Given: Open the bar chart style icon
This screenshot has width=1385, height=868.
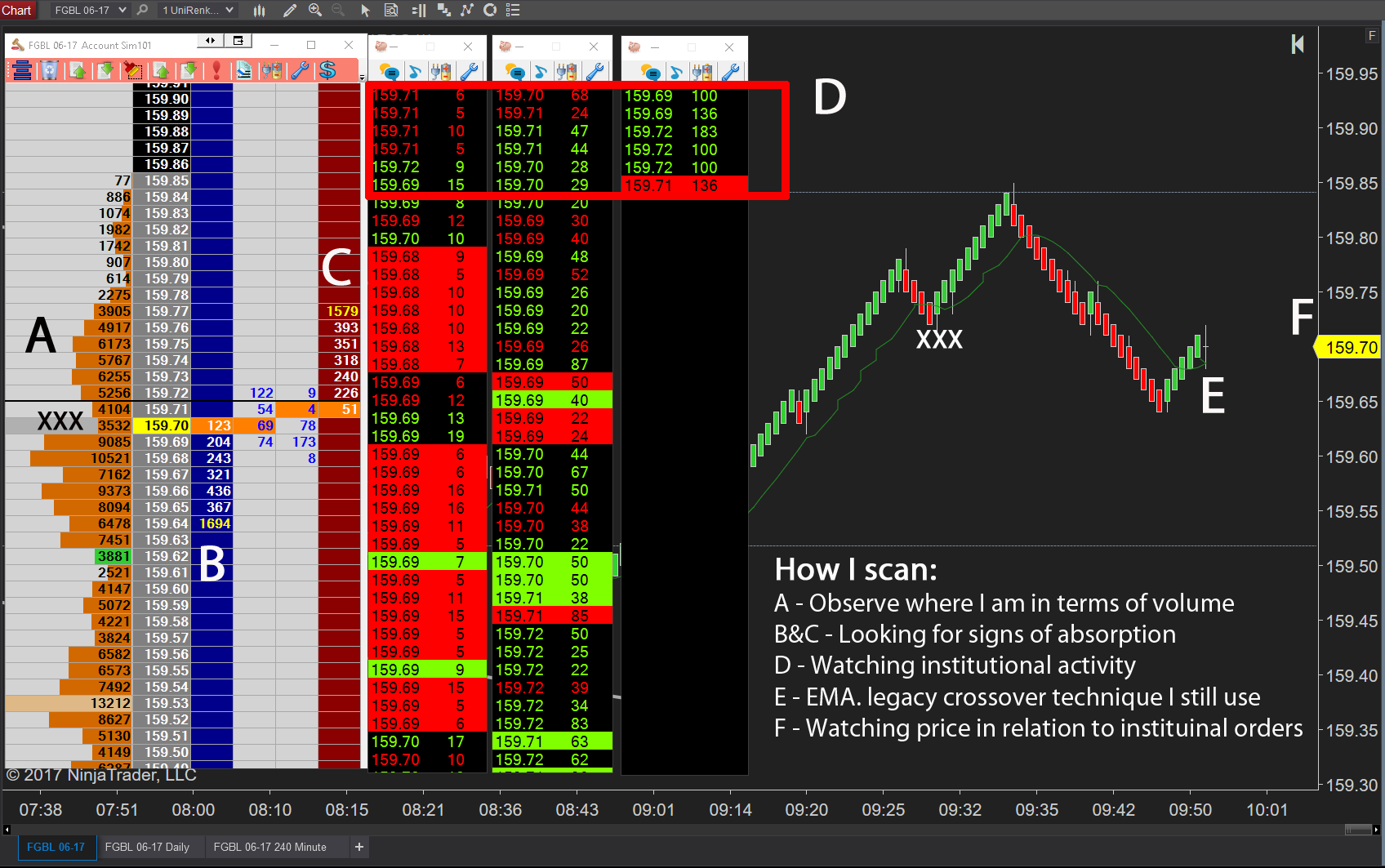Looking at the screenshot, I should click(x=260, y=10).
